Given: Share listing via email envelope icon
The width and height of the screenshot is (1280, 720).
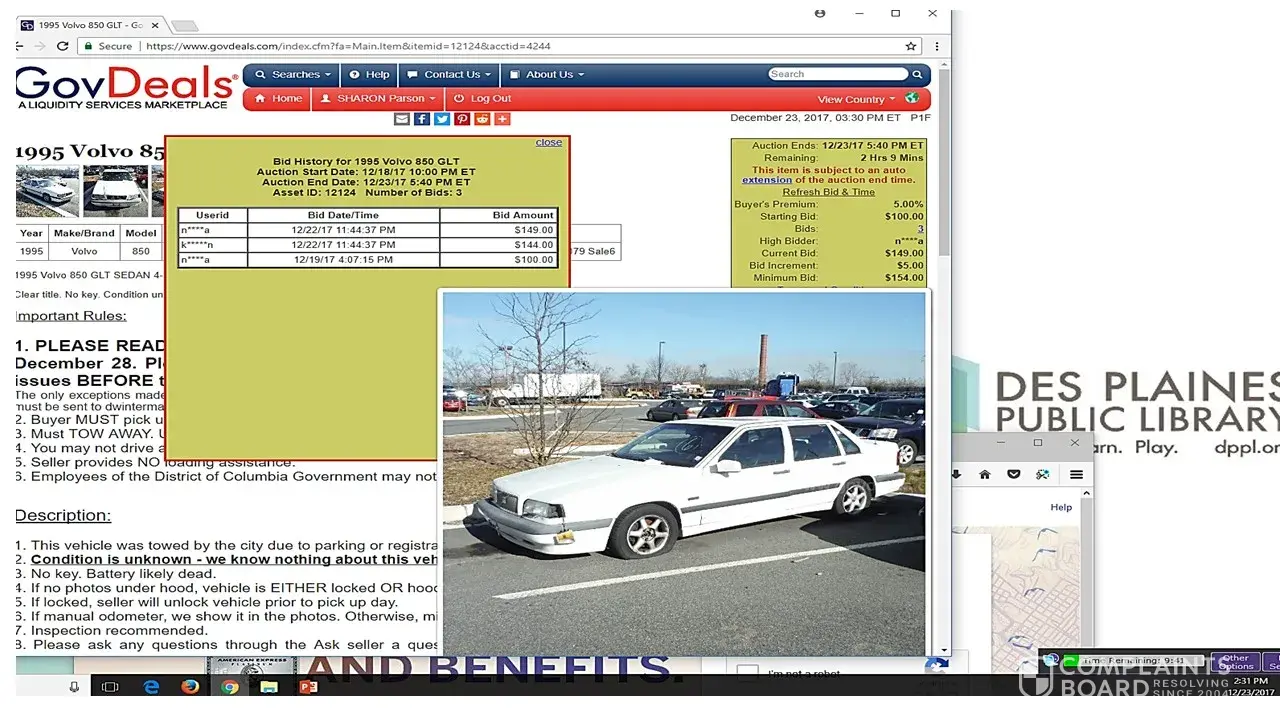Looking at the screenshot, I should (402, 119).
